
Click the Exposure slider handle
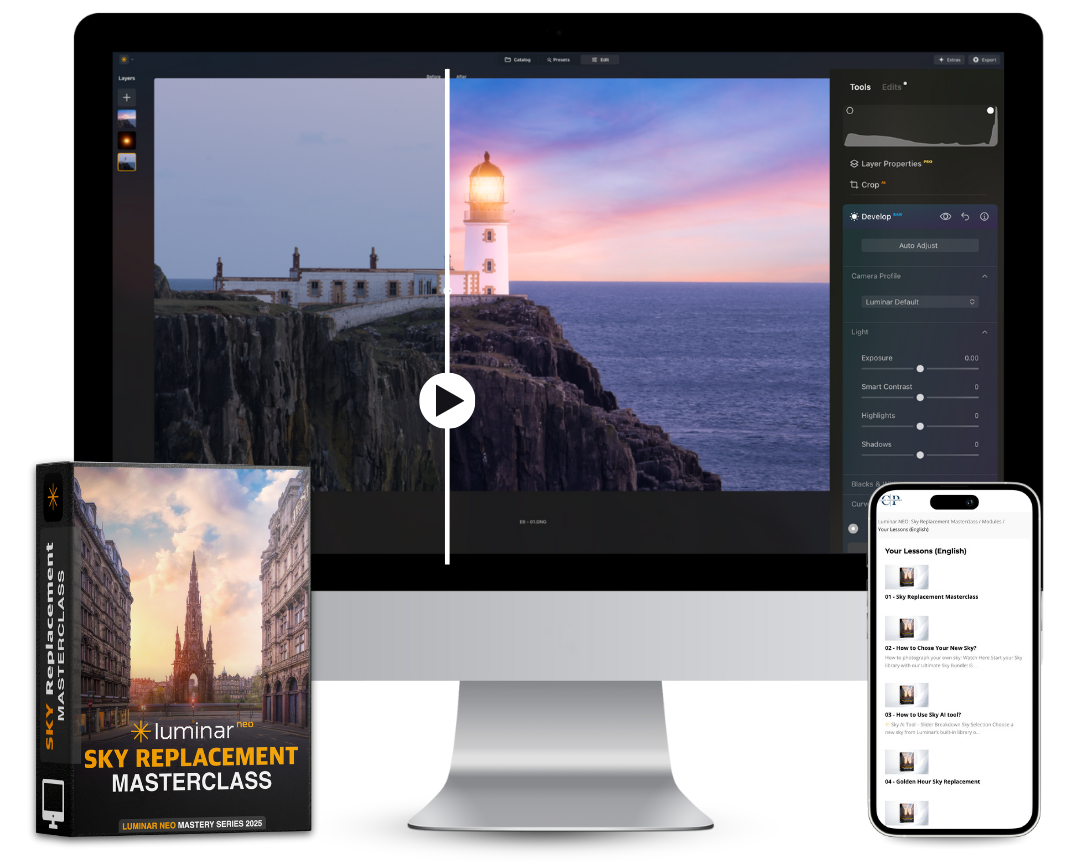[920, 368]
